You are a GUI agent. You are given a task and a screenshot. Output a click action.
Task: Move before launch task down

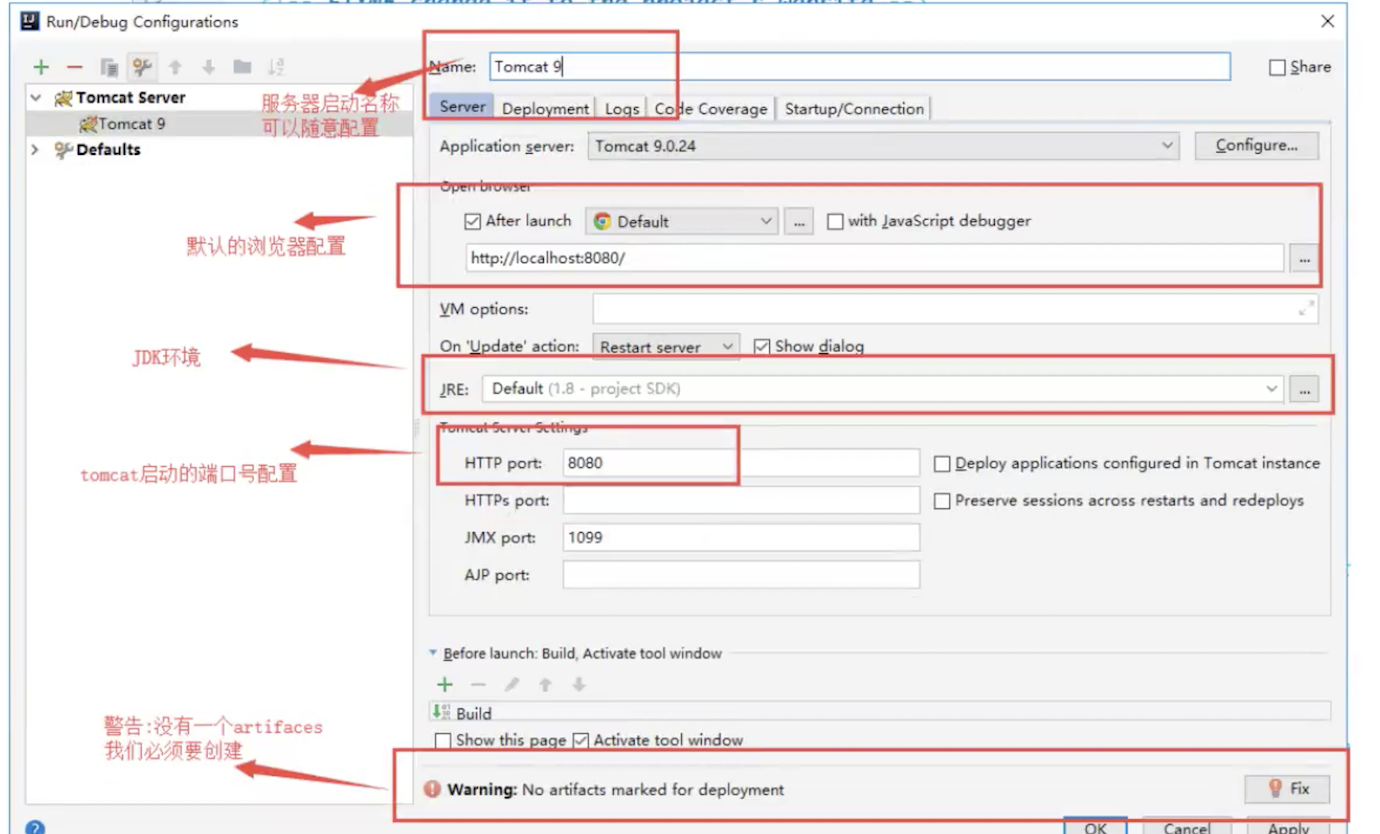point(578,685)
